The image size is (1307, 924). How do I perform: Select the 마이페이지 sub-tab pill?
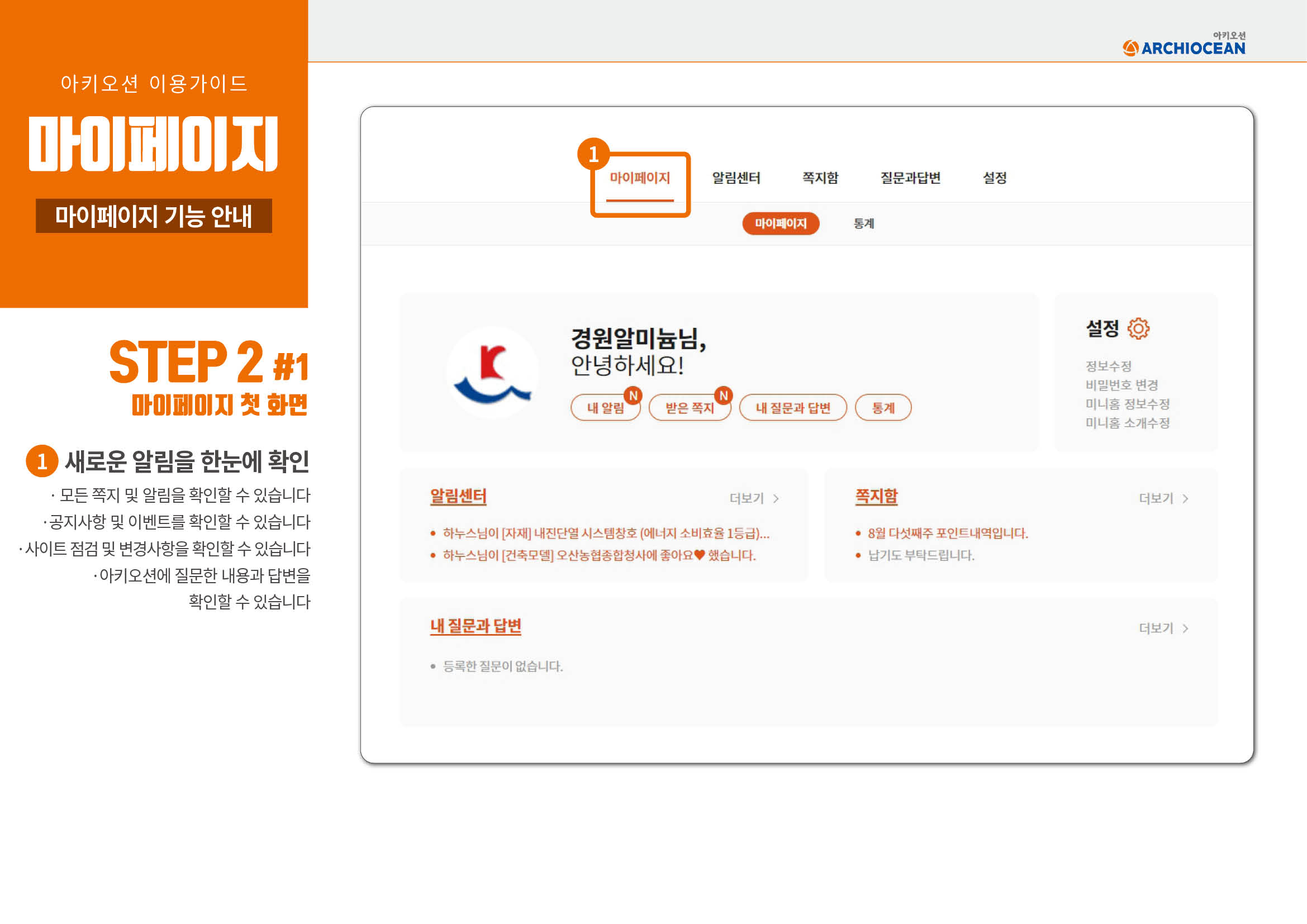[781, 223]
